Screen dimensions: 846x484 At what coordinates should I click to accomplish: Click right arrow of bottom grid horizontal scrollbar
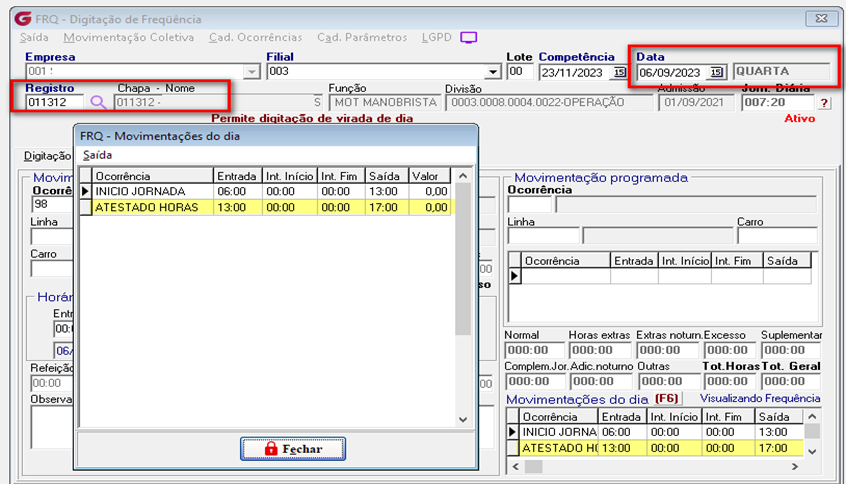point(795,466)
